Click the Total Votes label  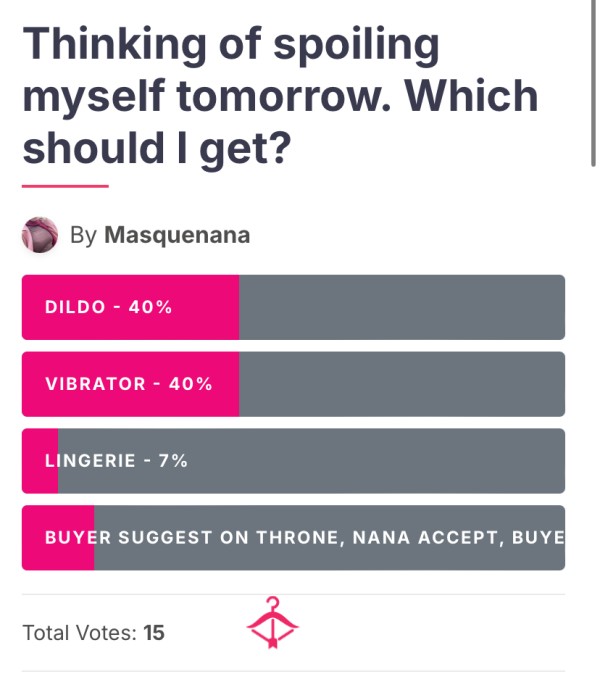[x=79, y=633]
